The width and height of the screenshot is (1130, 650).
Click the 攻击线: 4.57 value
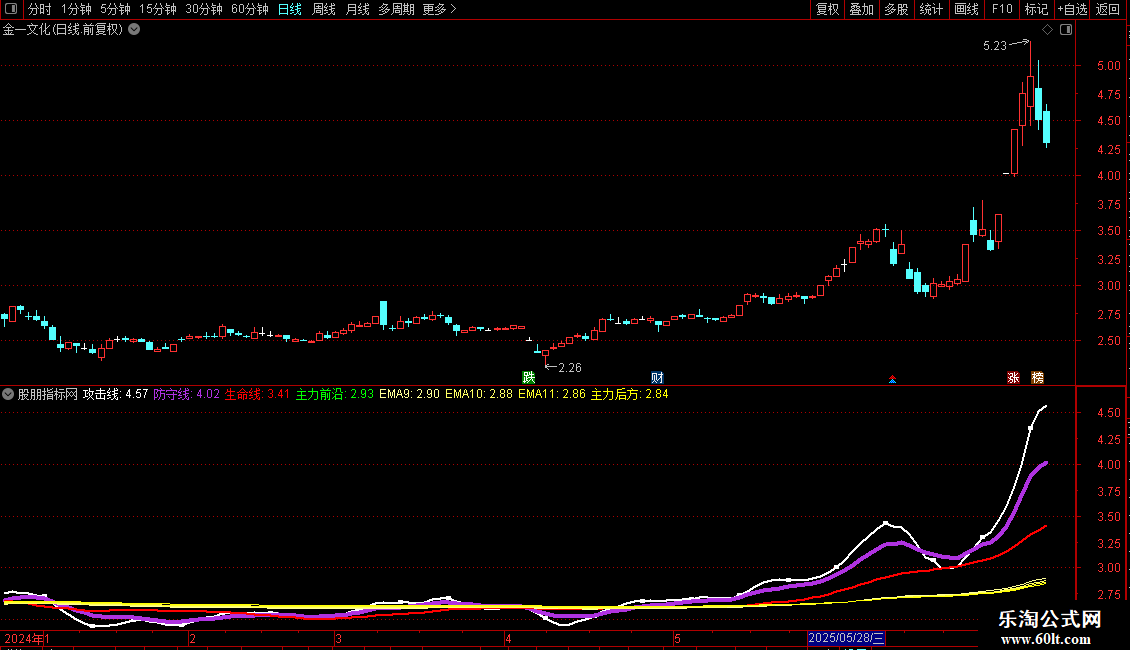(115, 394)
